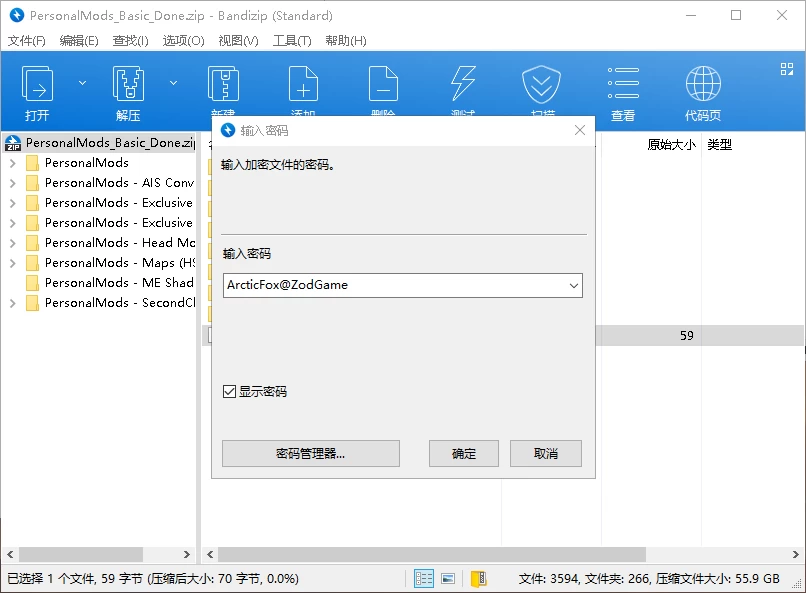Click the 打开 (Open) toolbar icon
806x593 pixels.
point(37,83)
